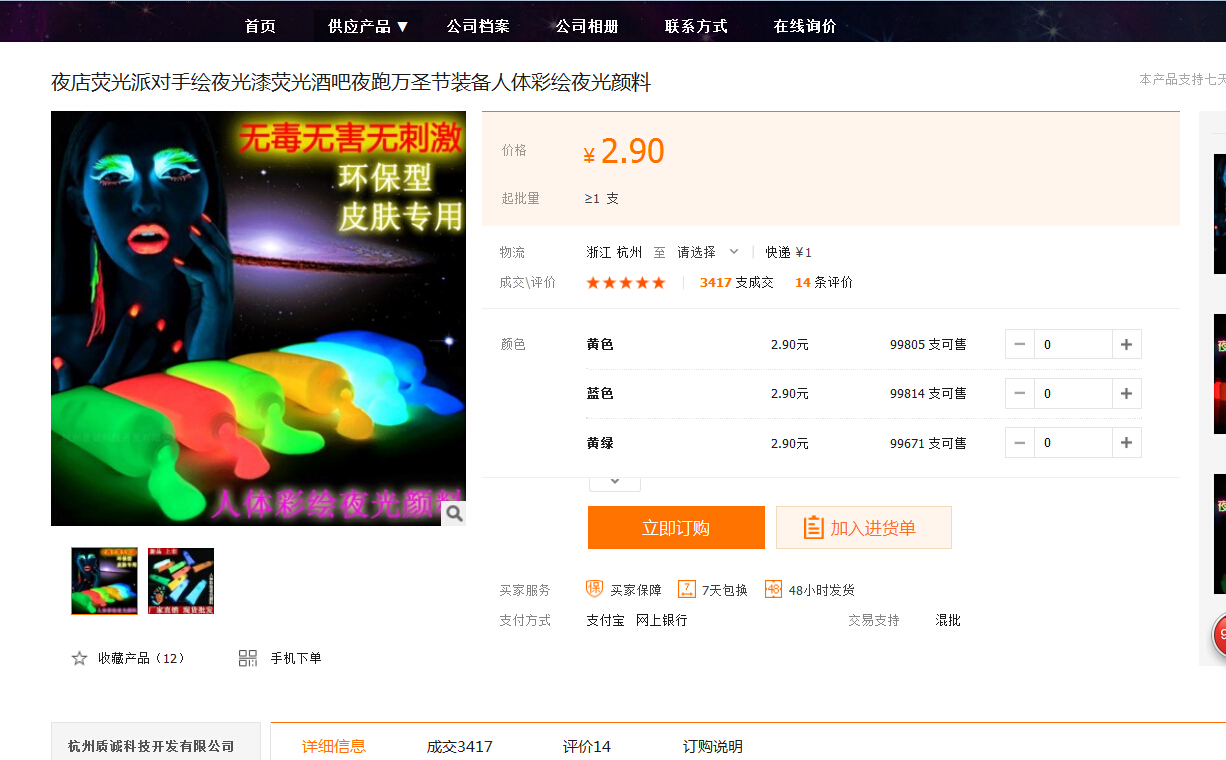This screenshot has width=1226, height=760.
Task: Click the 48-hour shipping icon
Action: 773,589
